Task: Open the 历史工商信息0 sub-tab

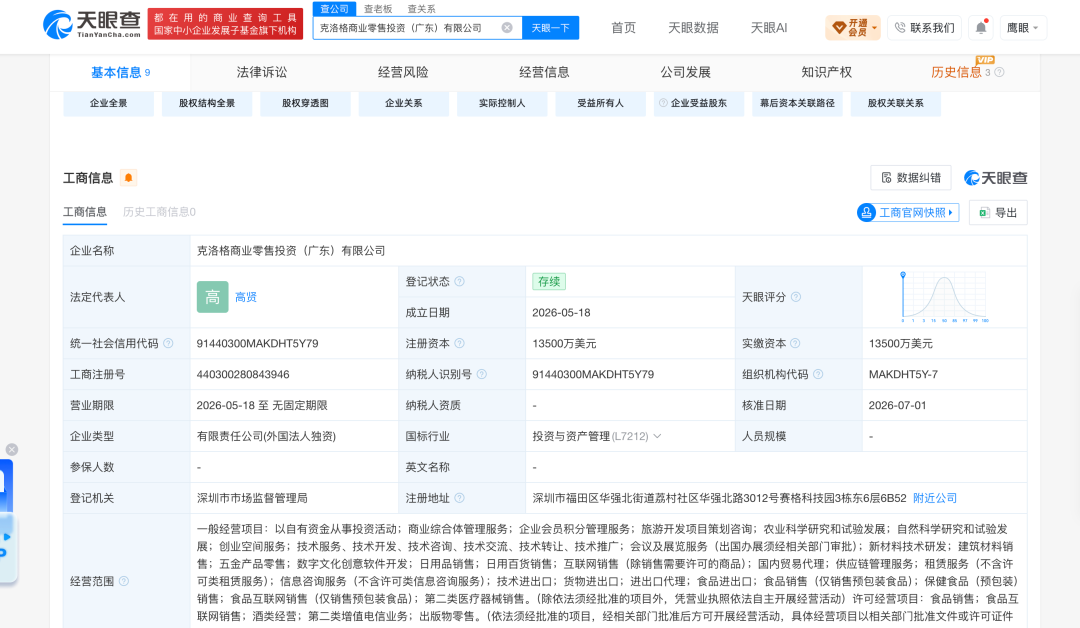Action: [159, 212]
